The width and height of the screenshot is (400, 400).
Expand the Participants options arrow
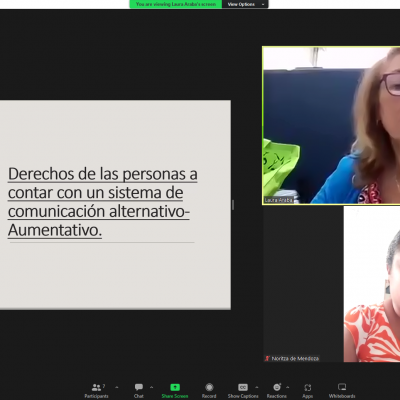pos(117,387)
